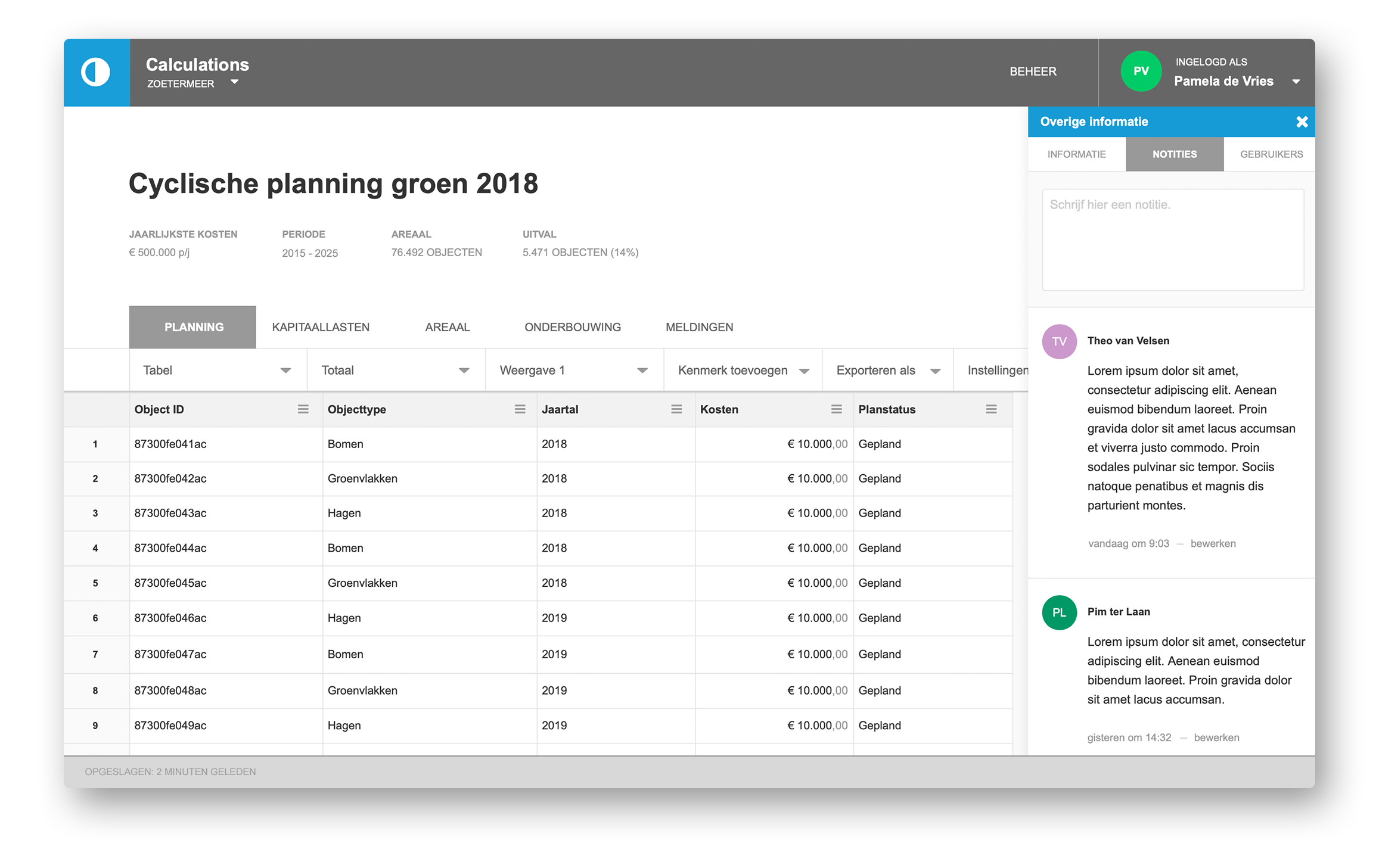Open the Object ID column menu icon
Viewport: 1379px width, 868px height.
303,409
